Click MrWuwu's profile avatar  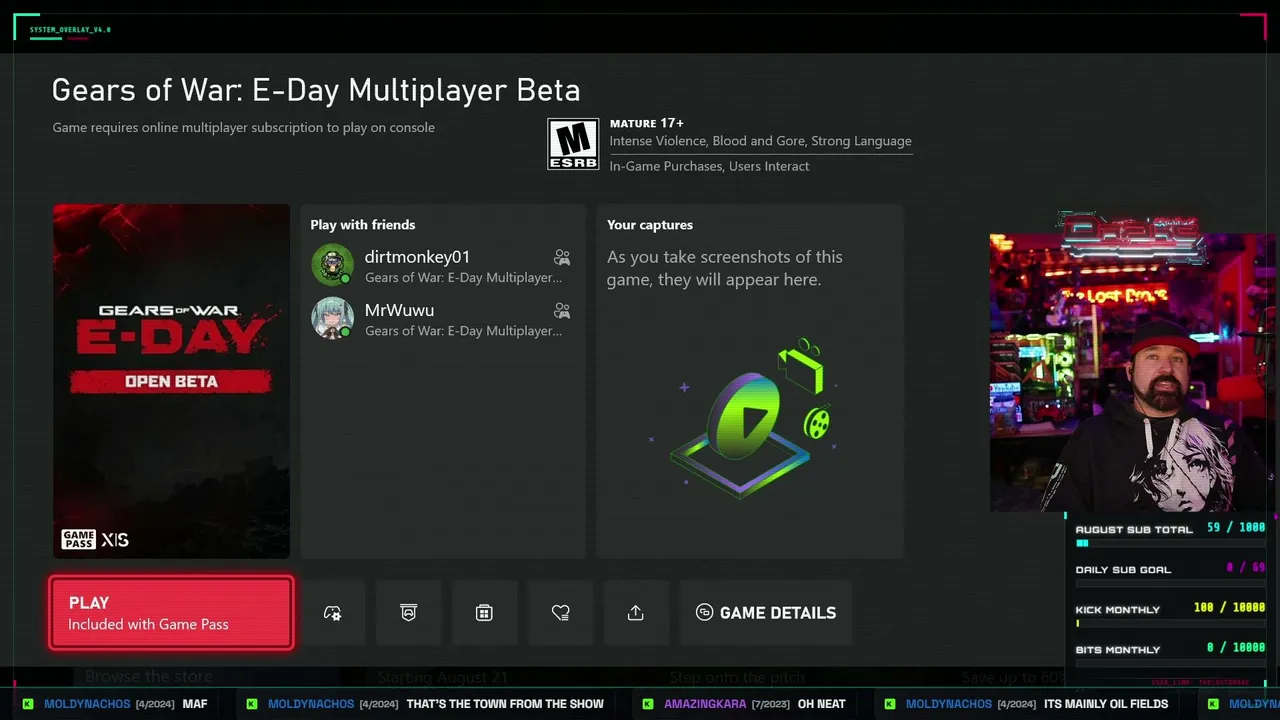(x=332, y=318)
